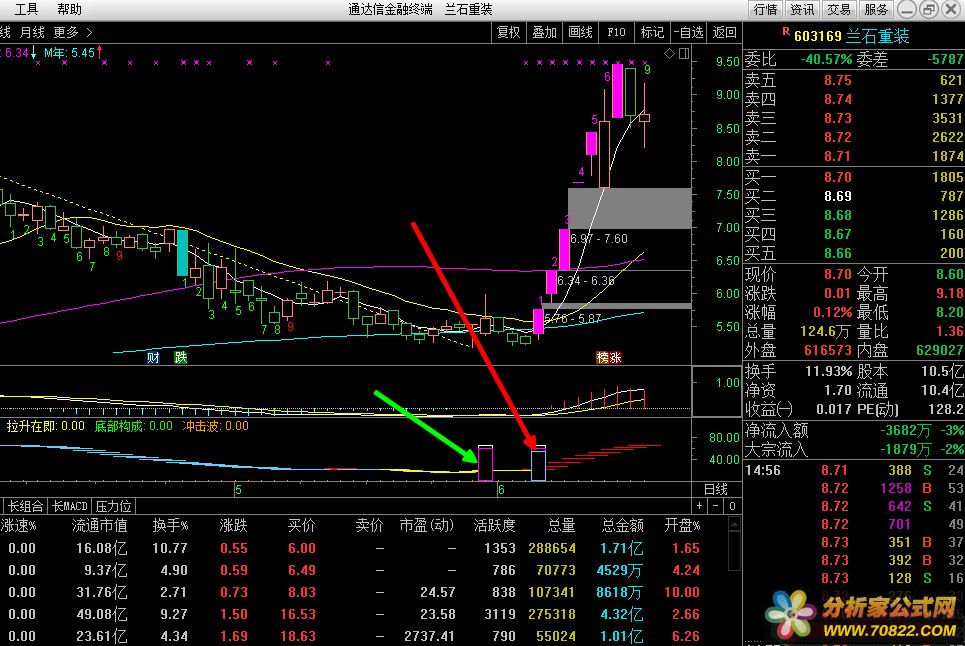Remove stock via -自选 button
965x646 pixels.
tap(688, 33)
